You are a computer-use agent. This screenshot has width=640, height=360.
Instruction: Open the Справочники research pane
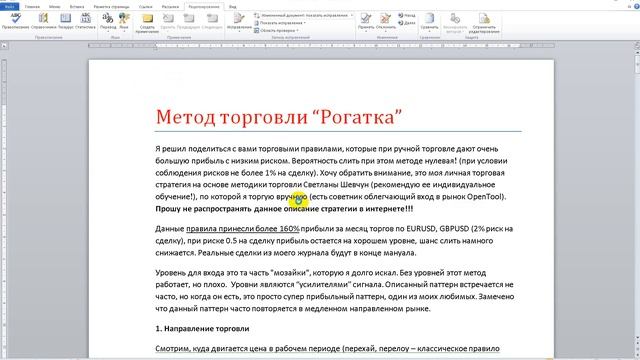43,21
